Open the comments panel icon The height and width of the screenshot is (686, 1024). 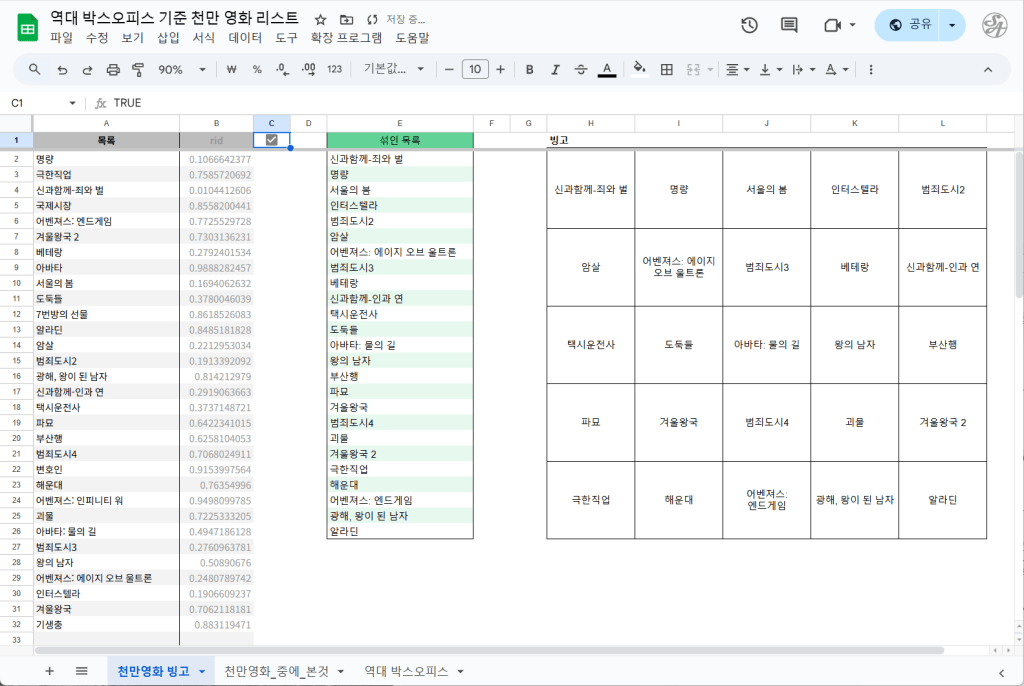tap(789, 25)
